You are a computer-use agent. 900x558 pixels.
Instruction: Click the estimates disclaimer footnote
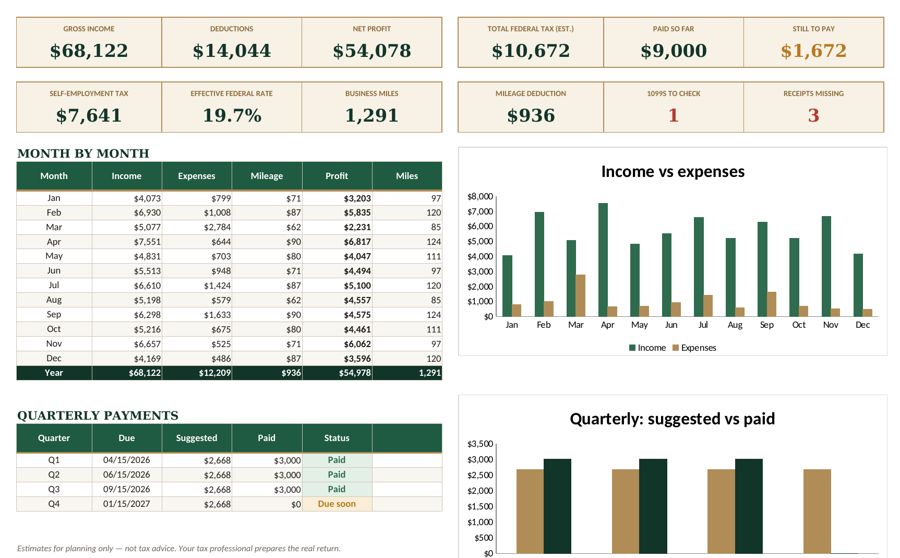(x=179, y=548)
